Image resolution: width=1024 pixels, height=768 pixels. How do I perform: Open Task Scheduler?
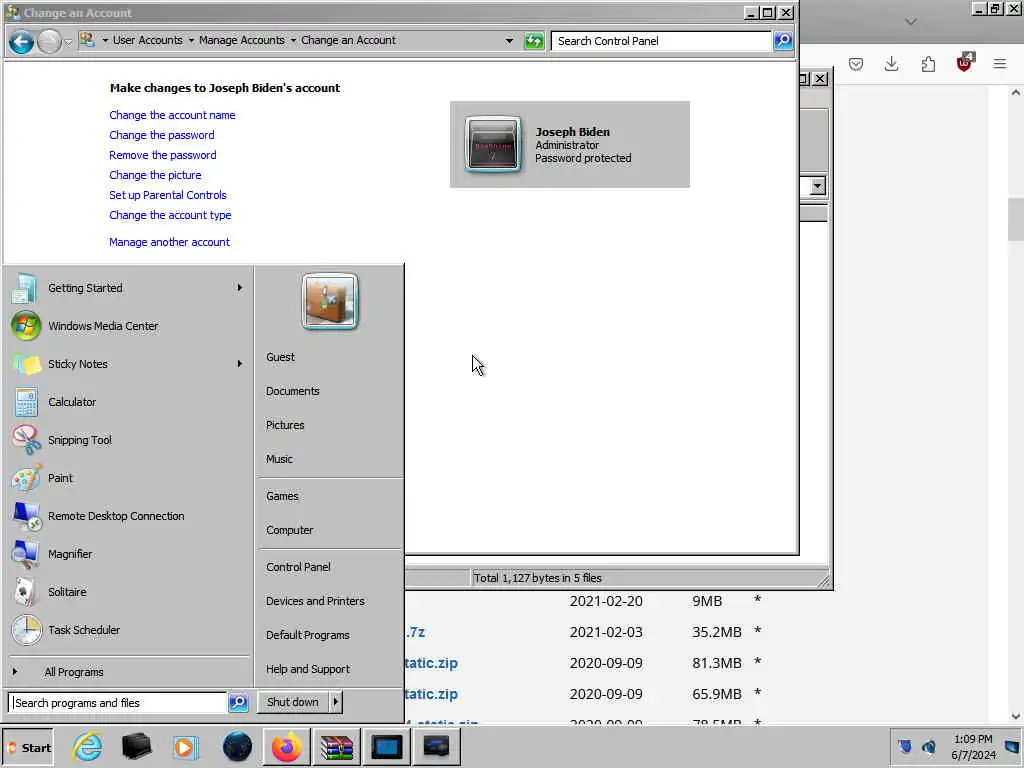point(127,630)
